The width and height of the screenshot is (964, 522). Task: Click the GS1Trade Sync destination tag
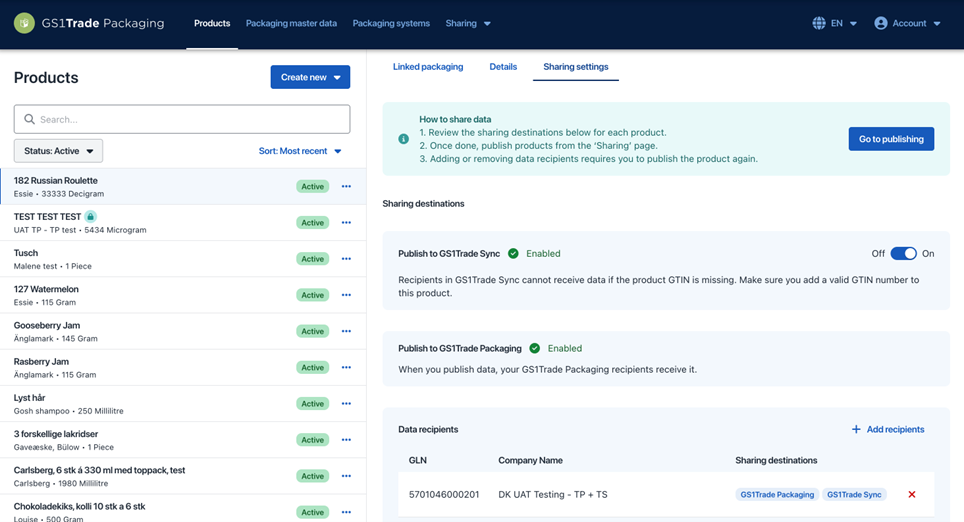click(854, 494)
